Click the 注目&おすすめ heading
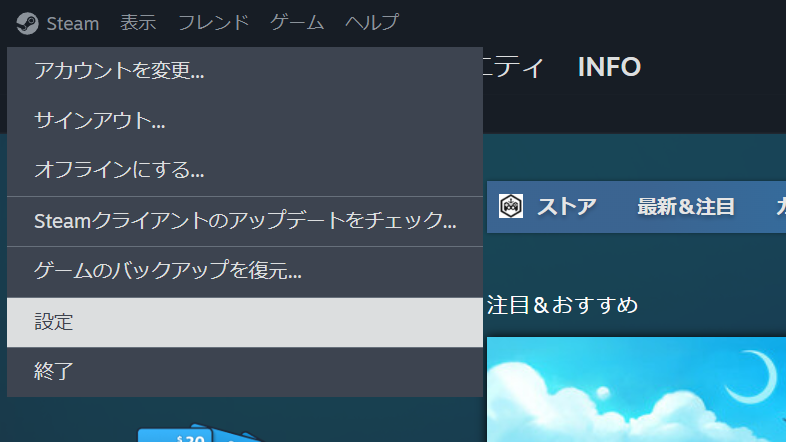 point(562,305)
